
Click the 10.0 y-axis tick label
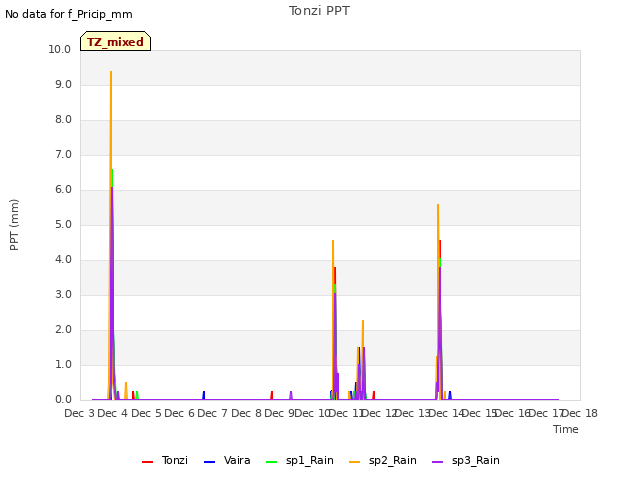click(60, 49)
